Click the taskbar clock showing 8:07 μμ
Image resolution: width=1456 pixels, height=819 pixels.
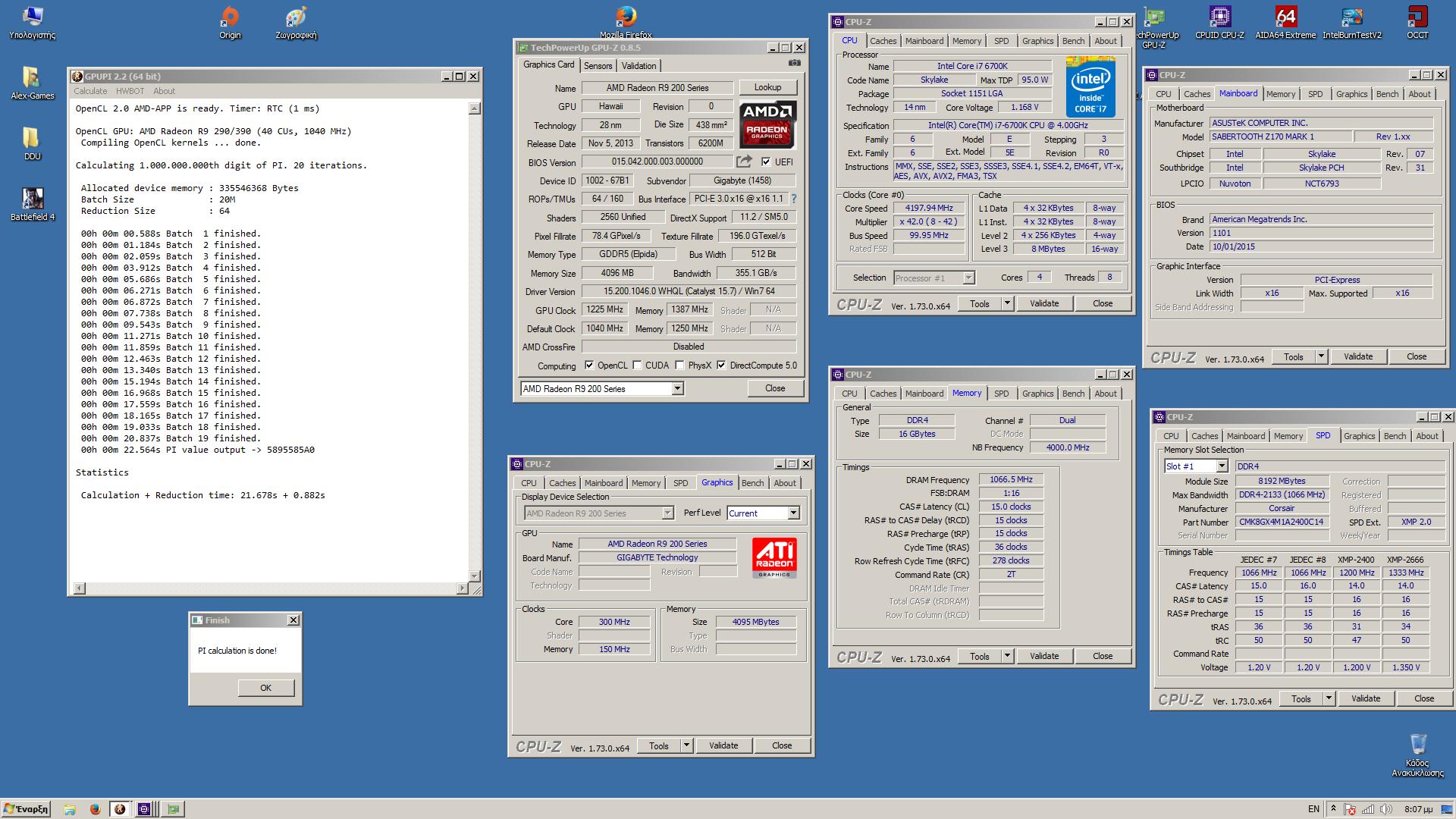point(1419,809)
